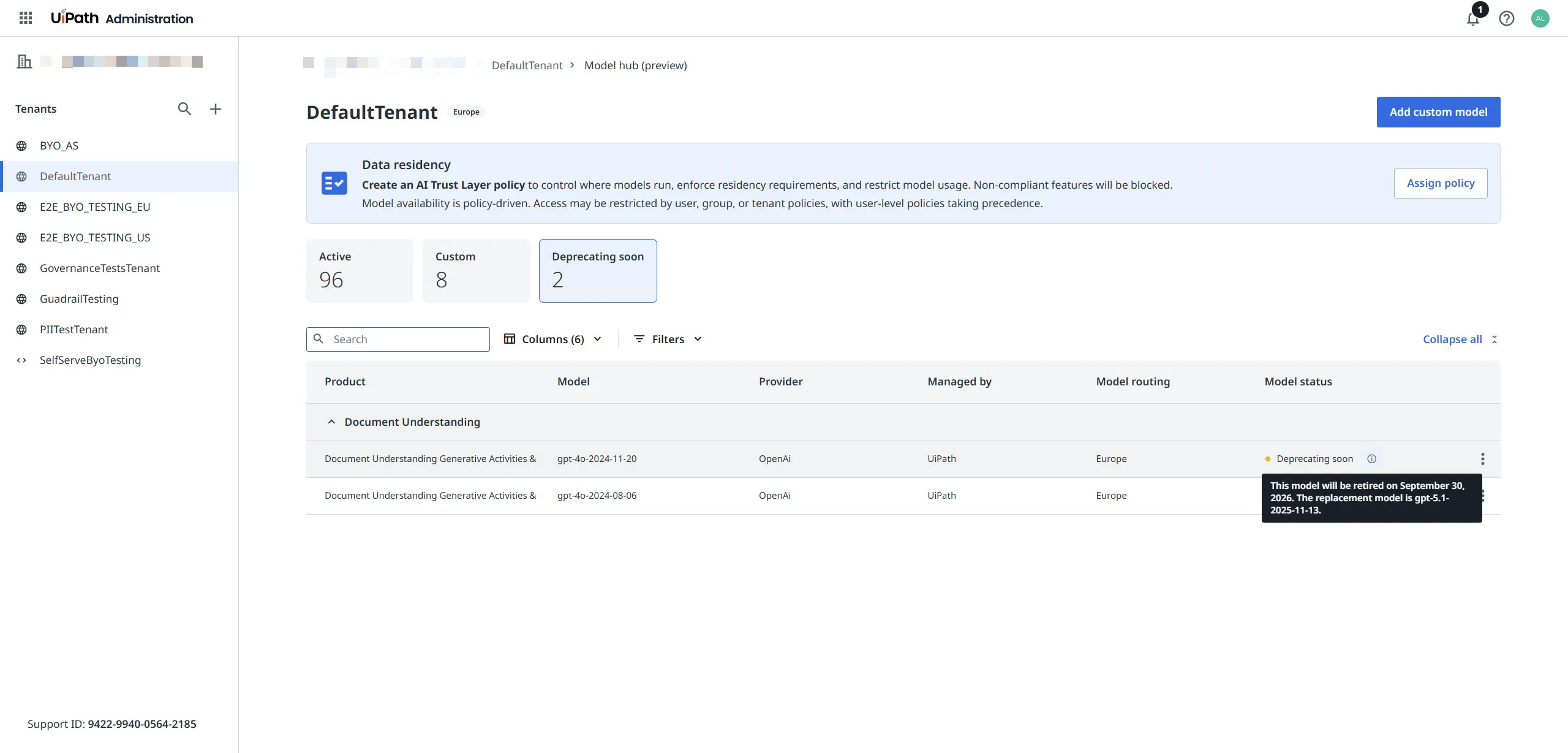
Task: Click the code icon beside SelfServeByoTesting
Action: click(21, 360)
